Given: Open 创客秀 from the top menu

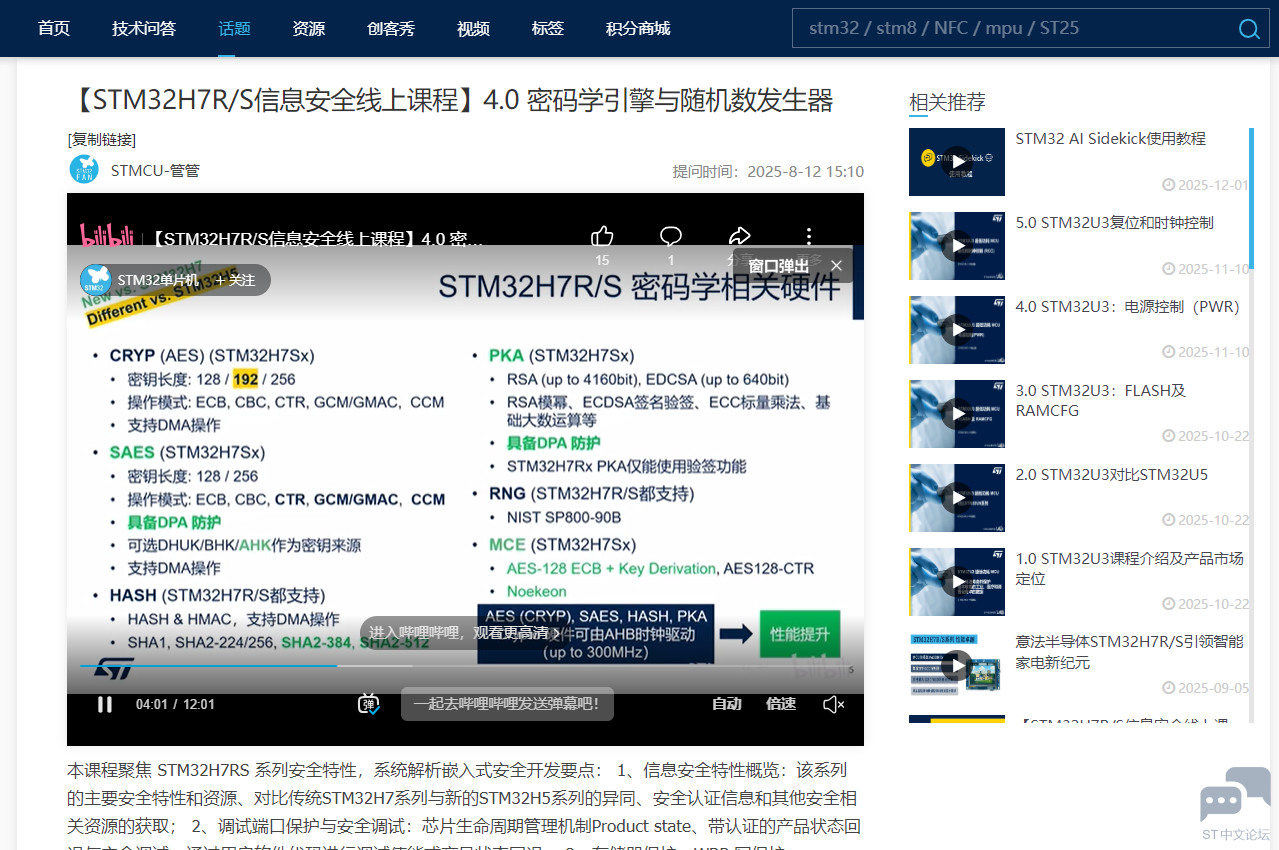Looking at the screenshot, I should [x=391, y=28].
